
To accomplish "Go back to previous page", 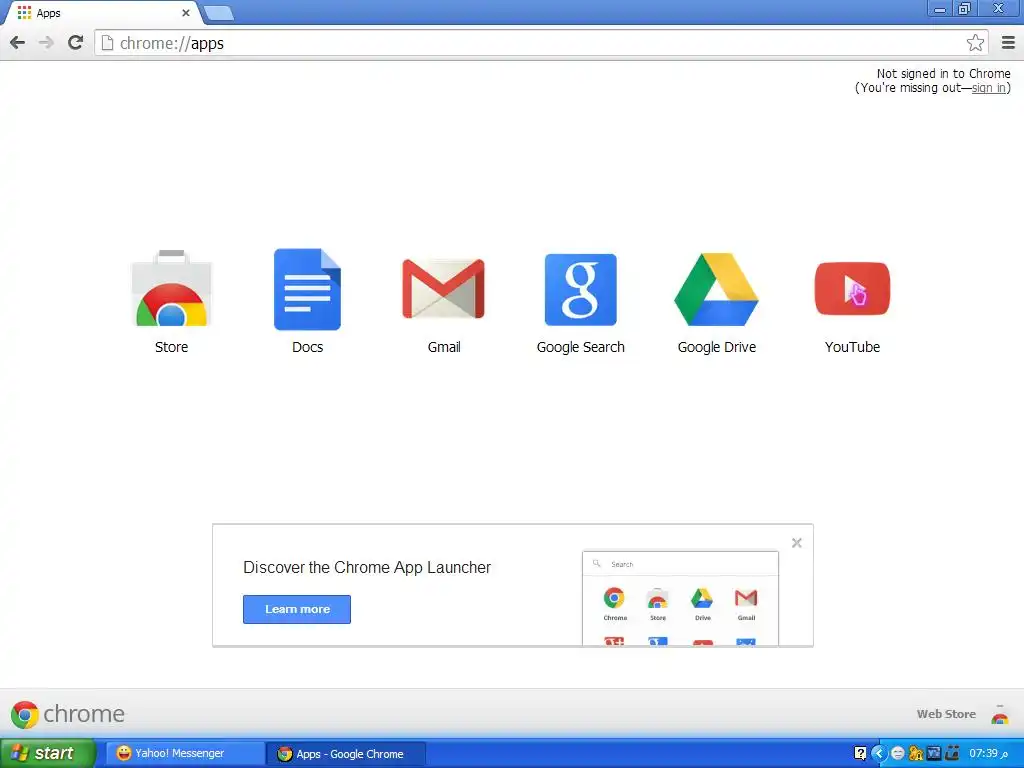I will point(18,43).
